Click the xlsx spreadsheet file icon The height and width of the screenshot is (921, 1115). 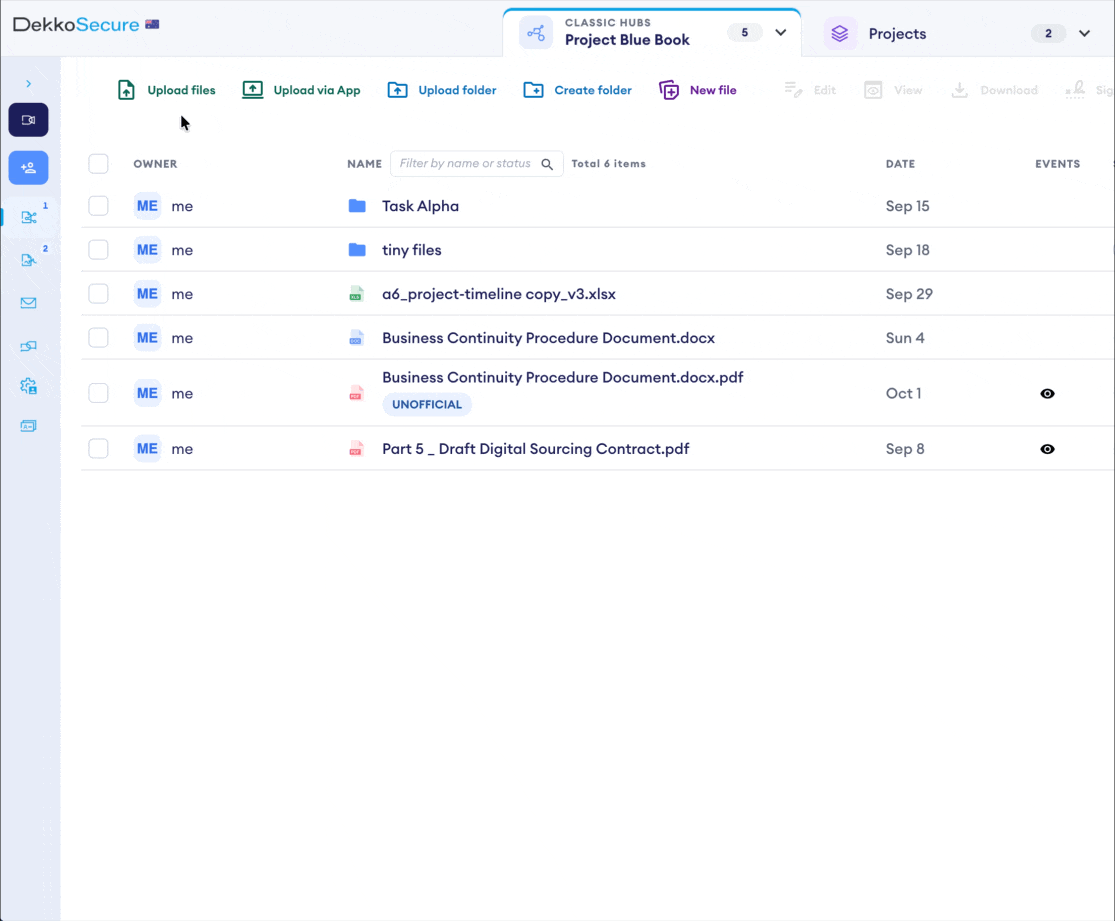(356, 294)
